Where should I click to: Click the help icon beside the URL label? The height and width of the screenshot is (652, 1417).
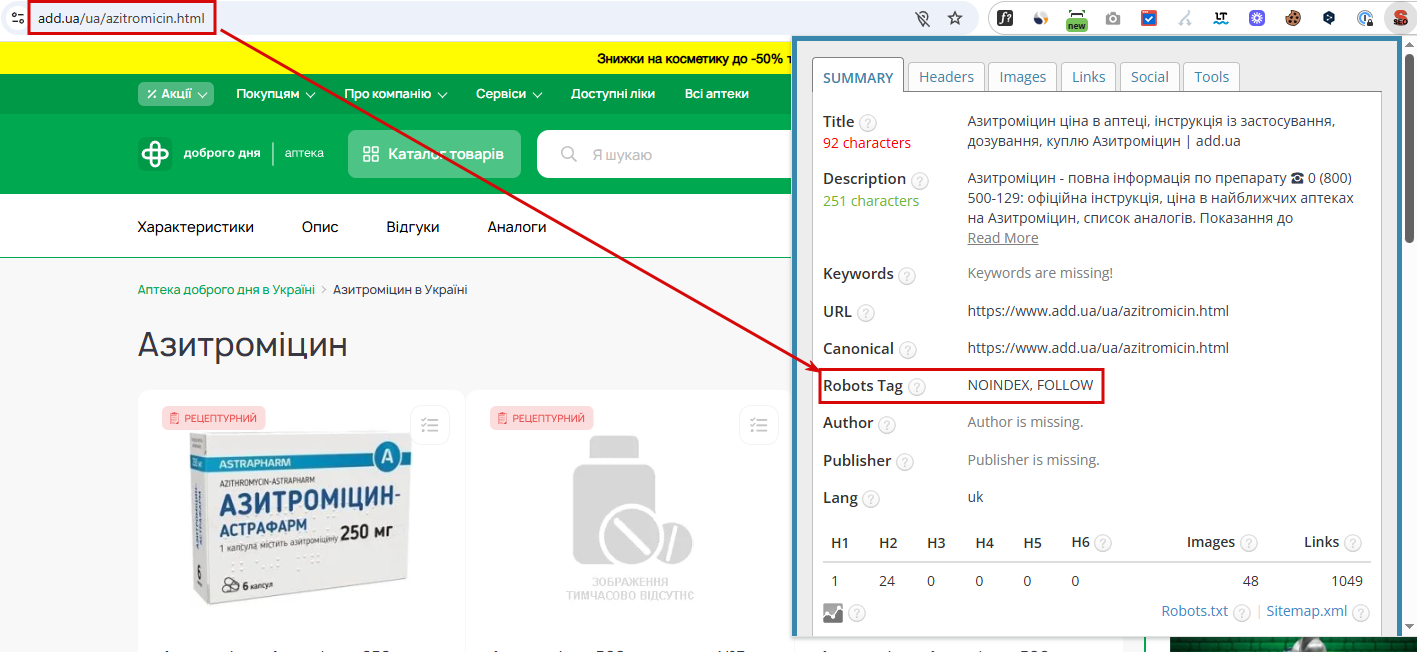tap(866, 313)
